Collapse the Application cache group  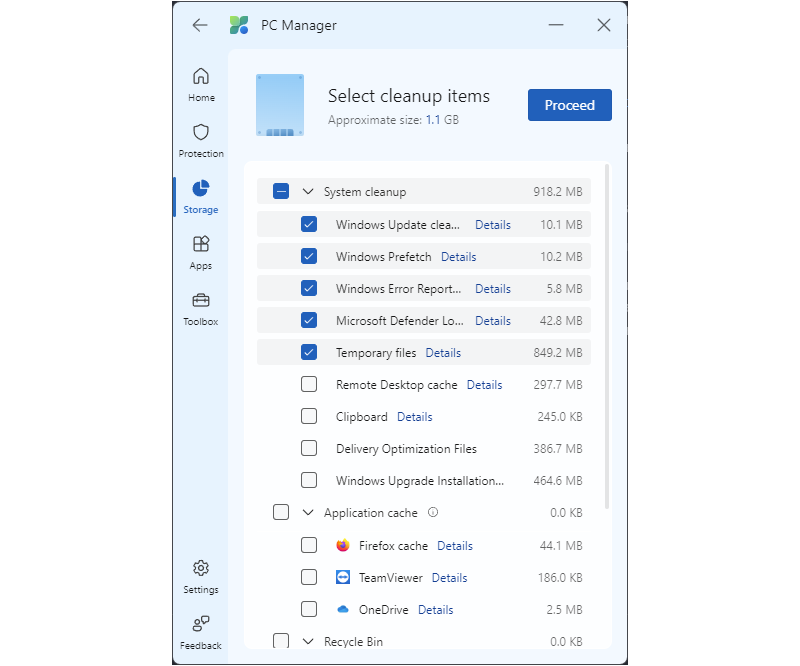(308, 512)
